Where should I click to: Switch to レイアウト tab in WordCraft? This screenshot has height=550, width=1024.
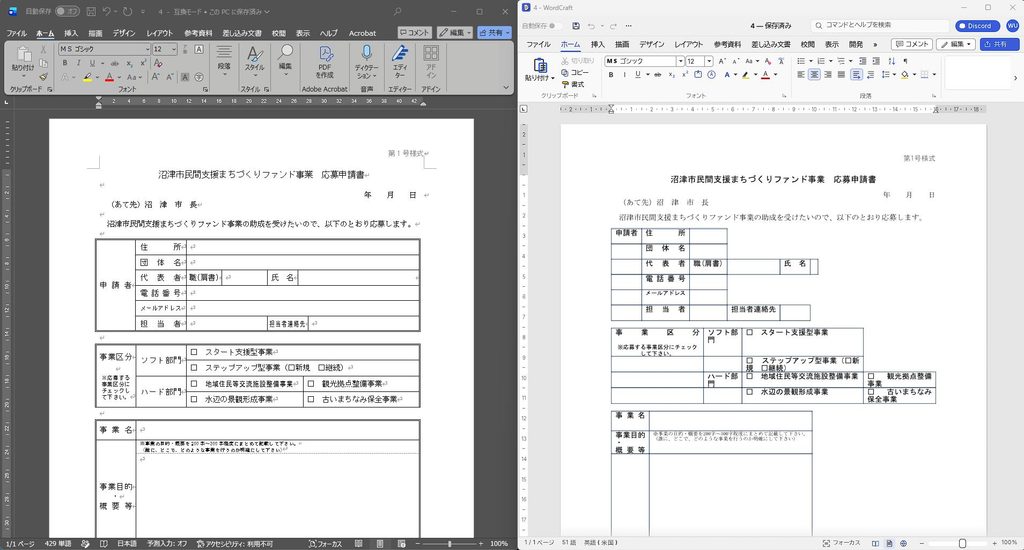[x=688, y=44]
